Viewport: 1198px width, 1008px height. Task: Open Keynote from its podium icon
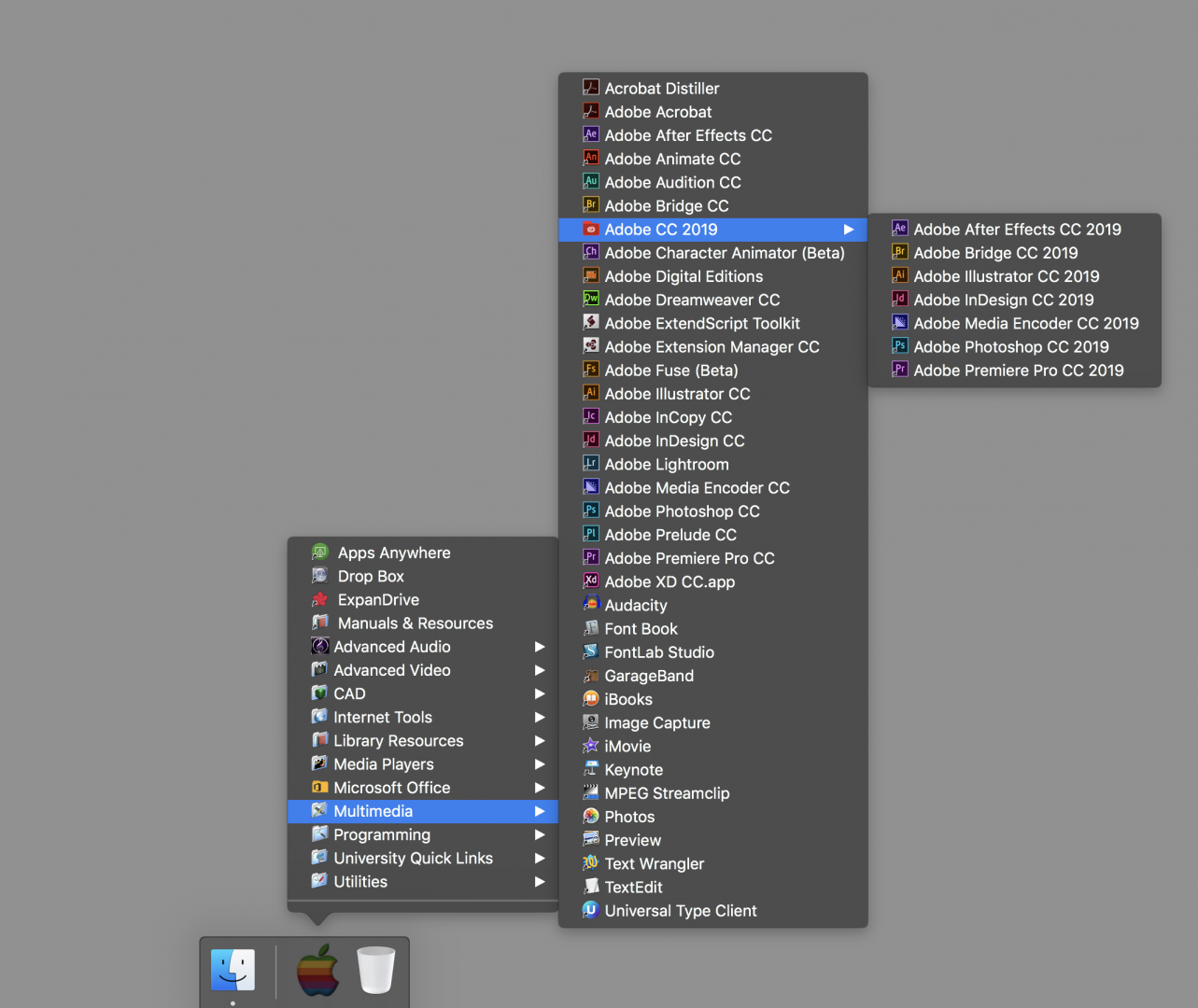coord(591,768)
